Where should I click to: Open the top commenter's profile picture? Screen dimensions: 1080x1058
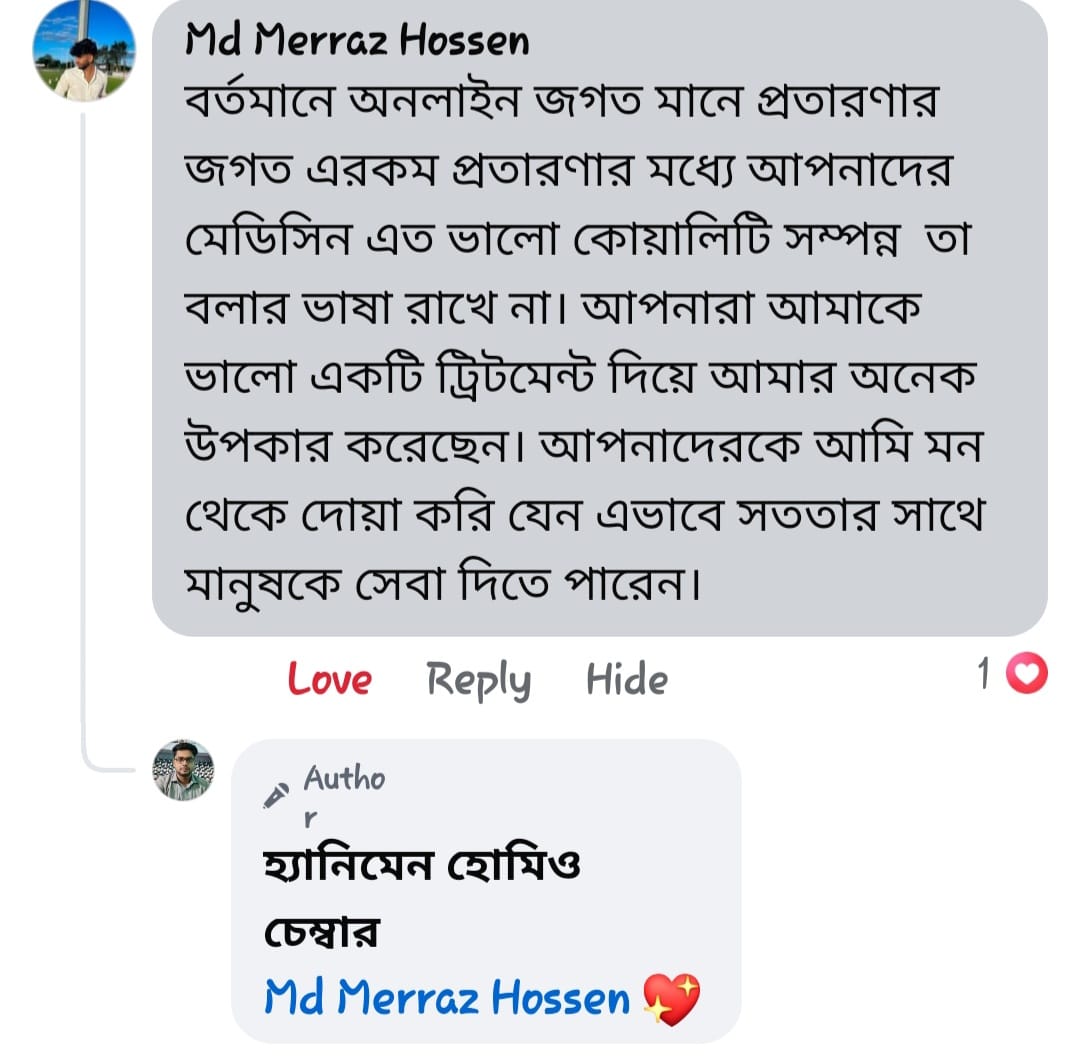[x=83, y=50]
